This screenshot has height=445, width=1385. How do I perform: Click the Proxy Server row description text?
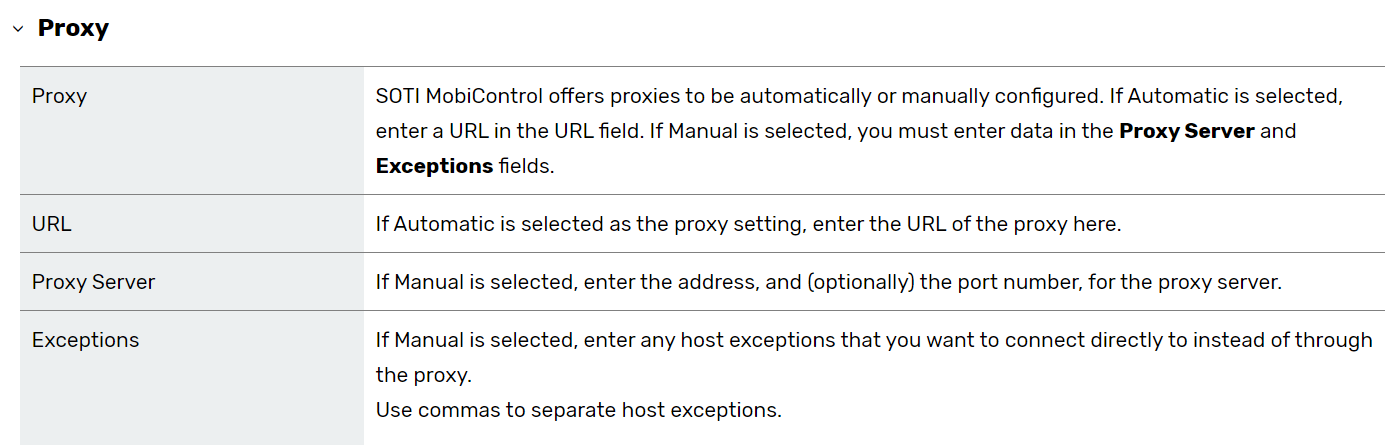point(828,282)
